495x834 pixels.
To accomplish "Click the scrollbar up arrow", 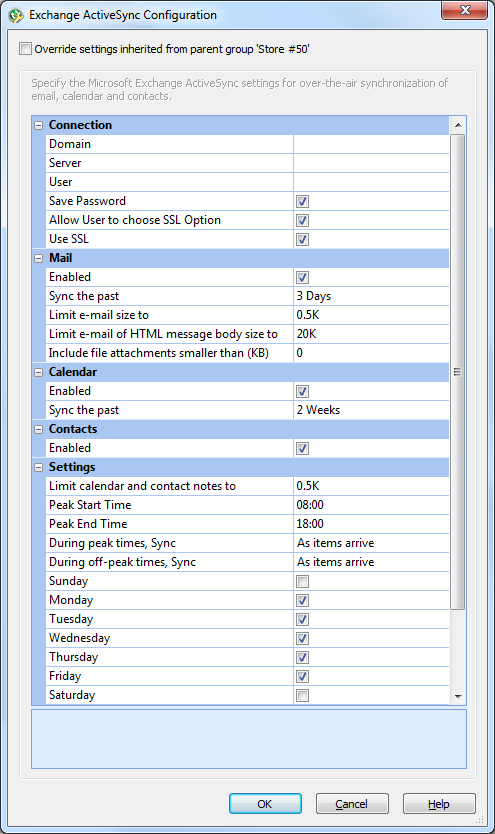I will coord(458,126).
